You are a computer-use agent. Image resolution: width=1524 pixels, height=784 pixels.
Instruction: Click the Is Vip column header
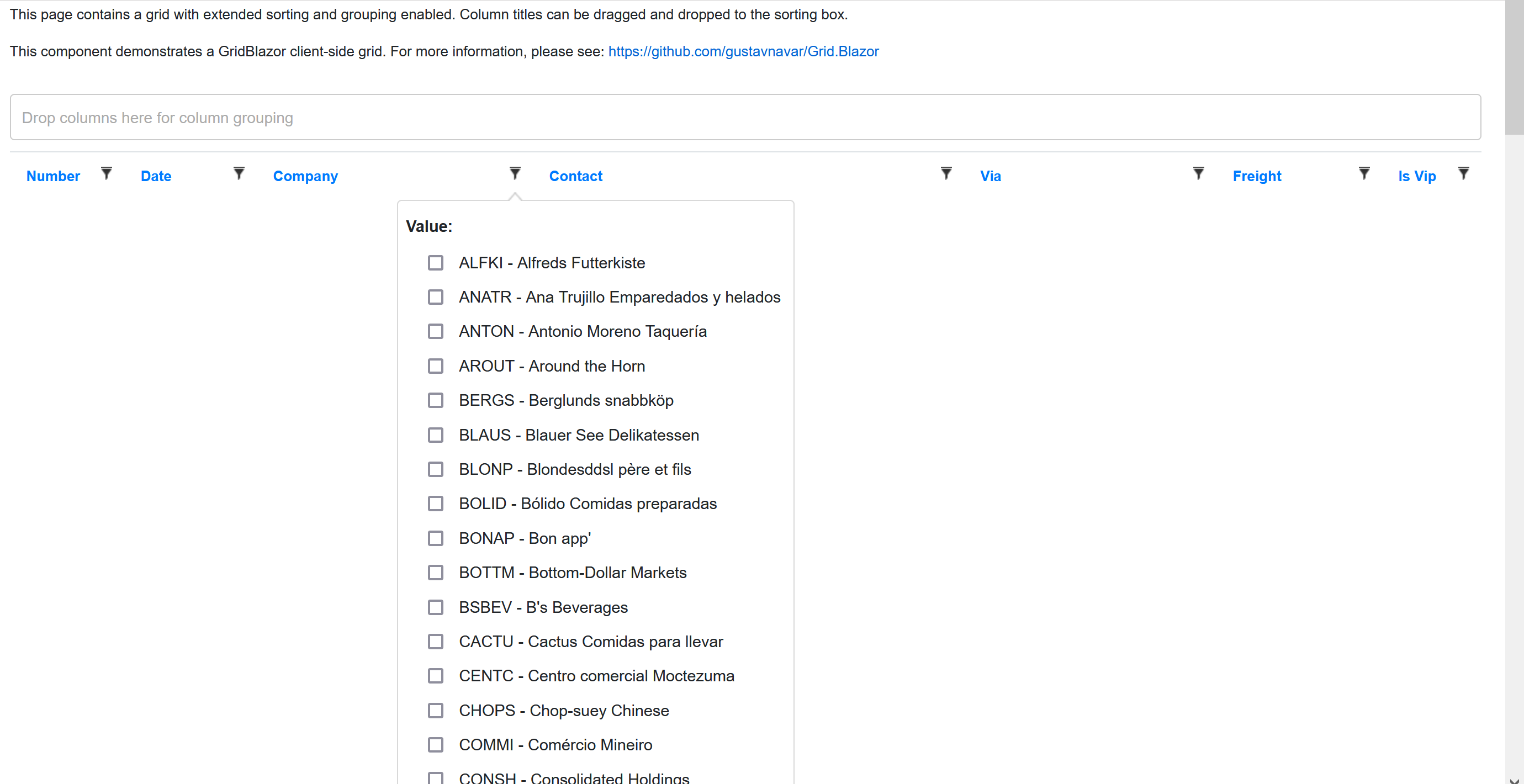tap(1416, 176)
